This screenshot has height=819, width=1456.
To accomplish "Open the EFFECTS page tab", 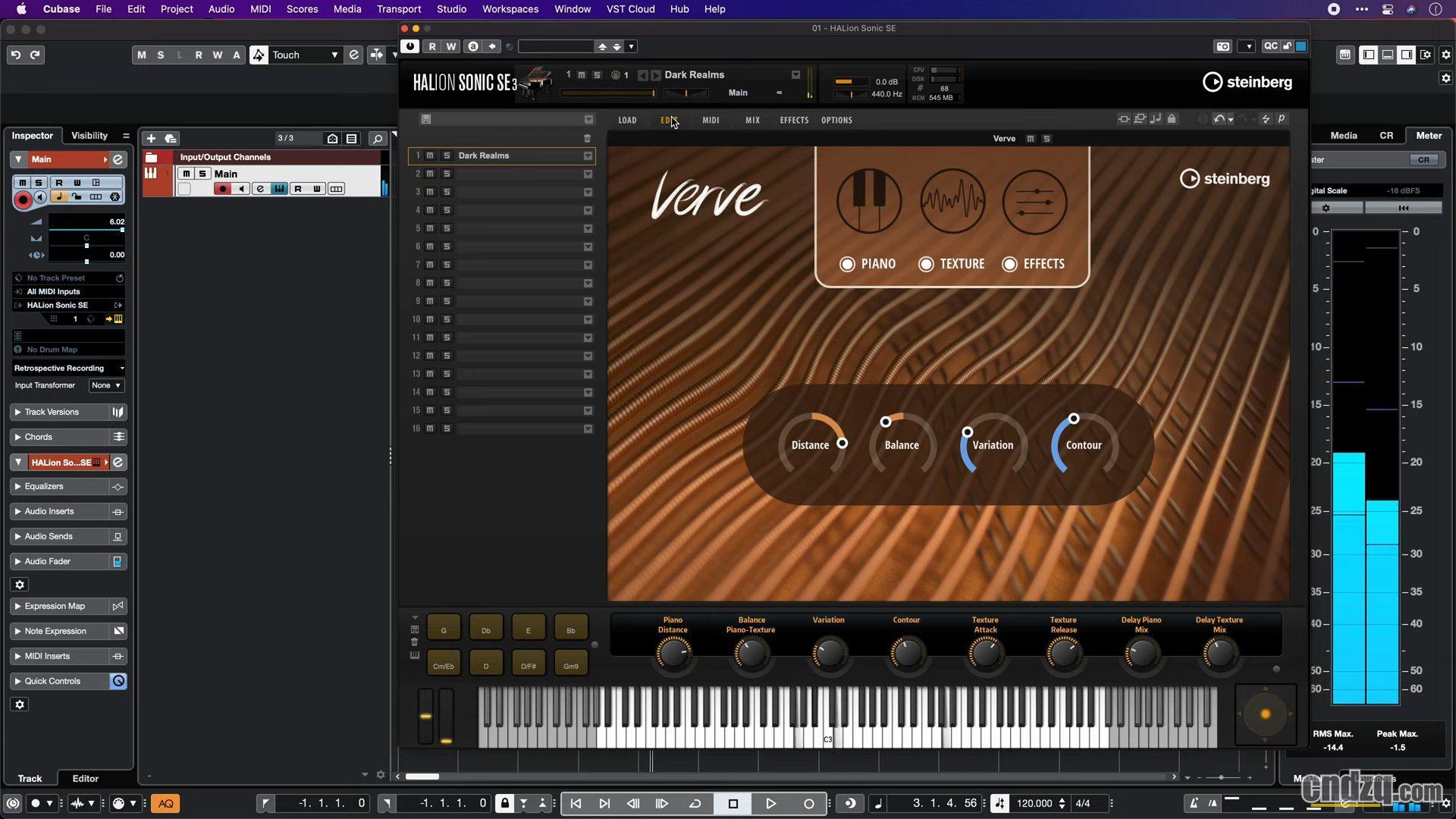I will (794, 120).
